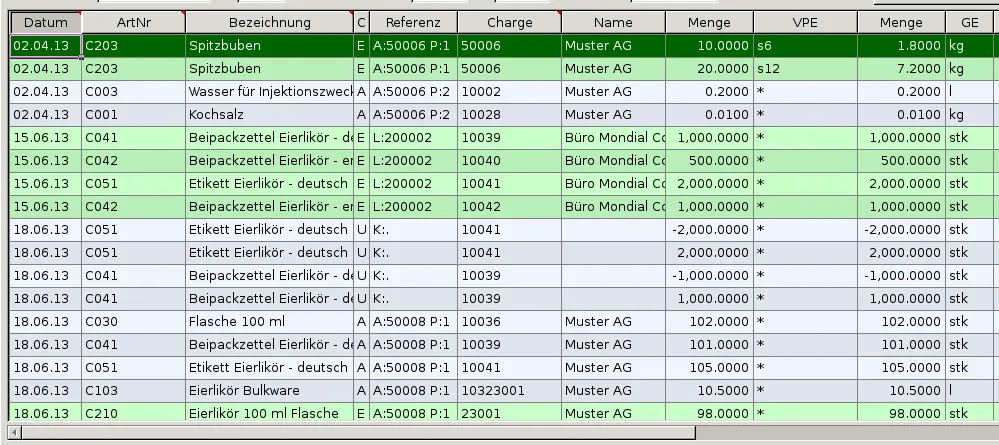The width and height of the screenshot is (999, 445).
Task: Click the Name column header
Action: [x=614, y=23]
